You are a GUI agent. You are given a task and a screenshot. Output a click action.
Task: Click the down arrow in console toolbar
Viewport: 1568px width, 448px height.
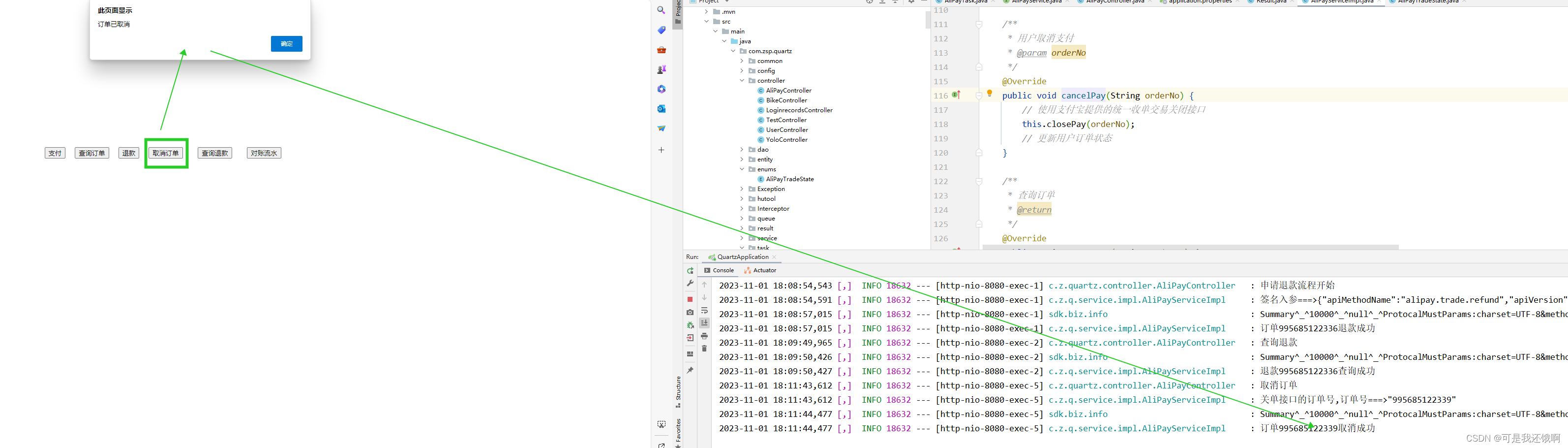704,297
